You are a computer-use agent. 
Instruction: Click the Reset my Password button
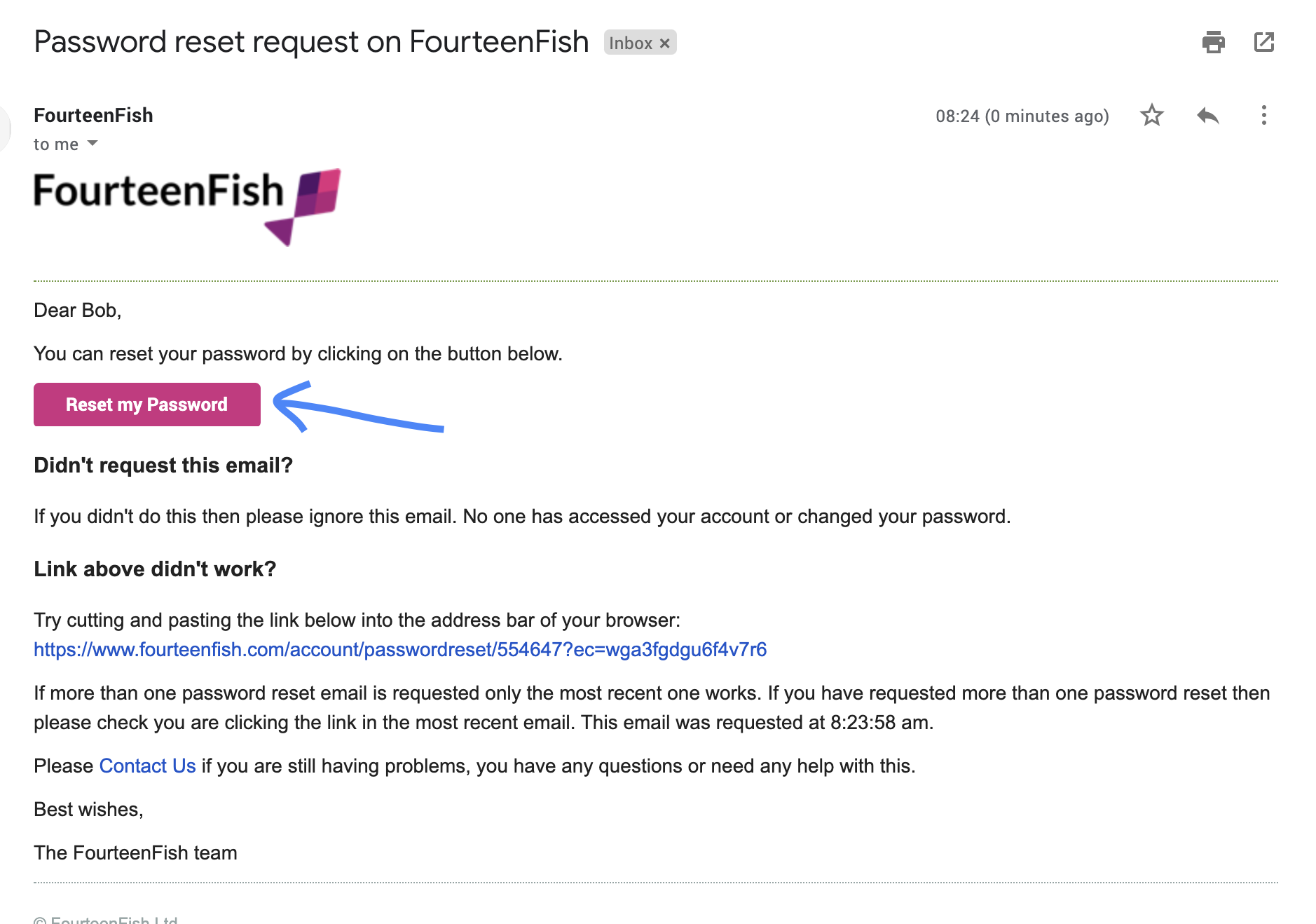click(147, 405)
